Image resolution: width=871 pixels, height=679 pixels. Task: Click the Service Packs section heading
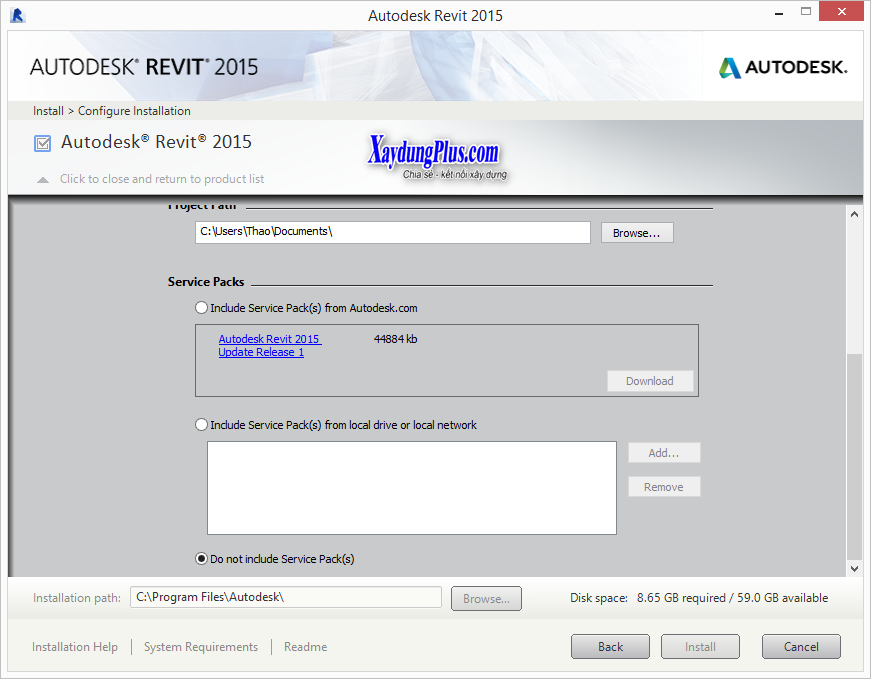point(206,282)
